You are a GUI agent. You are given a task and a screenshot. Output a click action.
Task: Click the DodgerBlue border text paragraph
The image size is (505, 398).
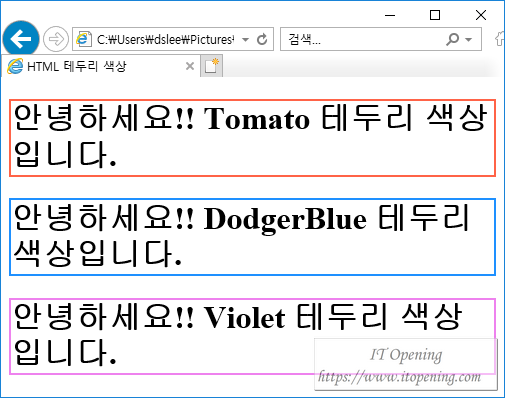coord(252,237)
